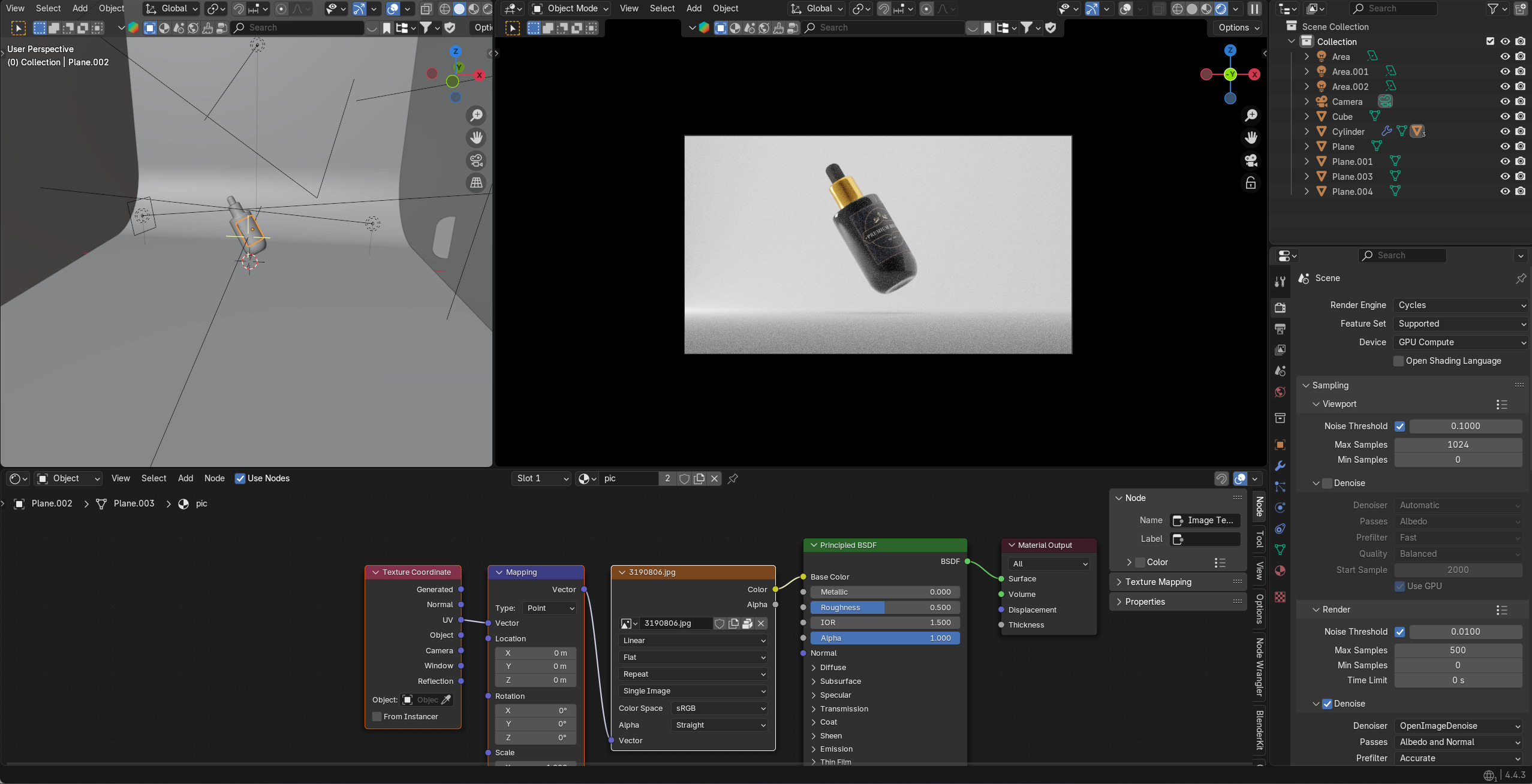Image resolution: width=1532 pixels, height=784 pixels.
Task: Uncheck the Use Nodes checkbox
Action: pos(240,478)
